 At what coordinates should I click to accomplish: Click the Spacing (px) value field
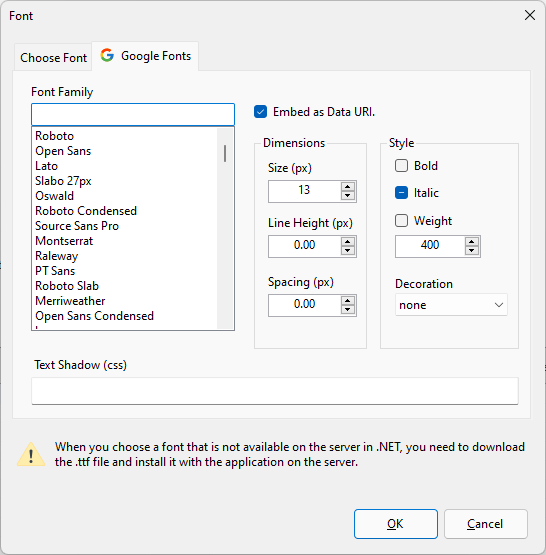(x=305, y=305)
